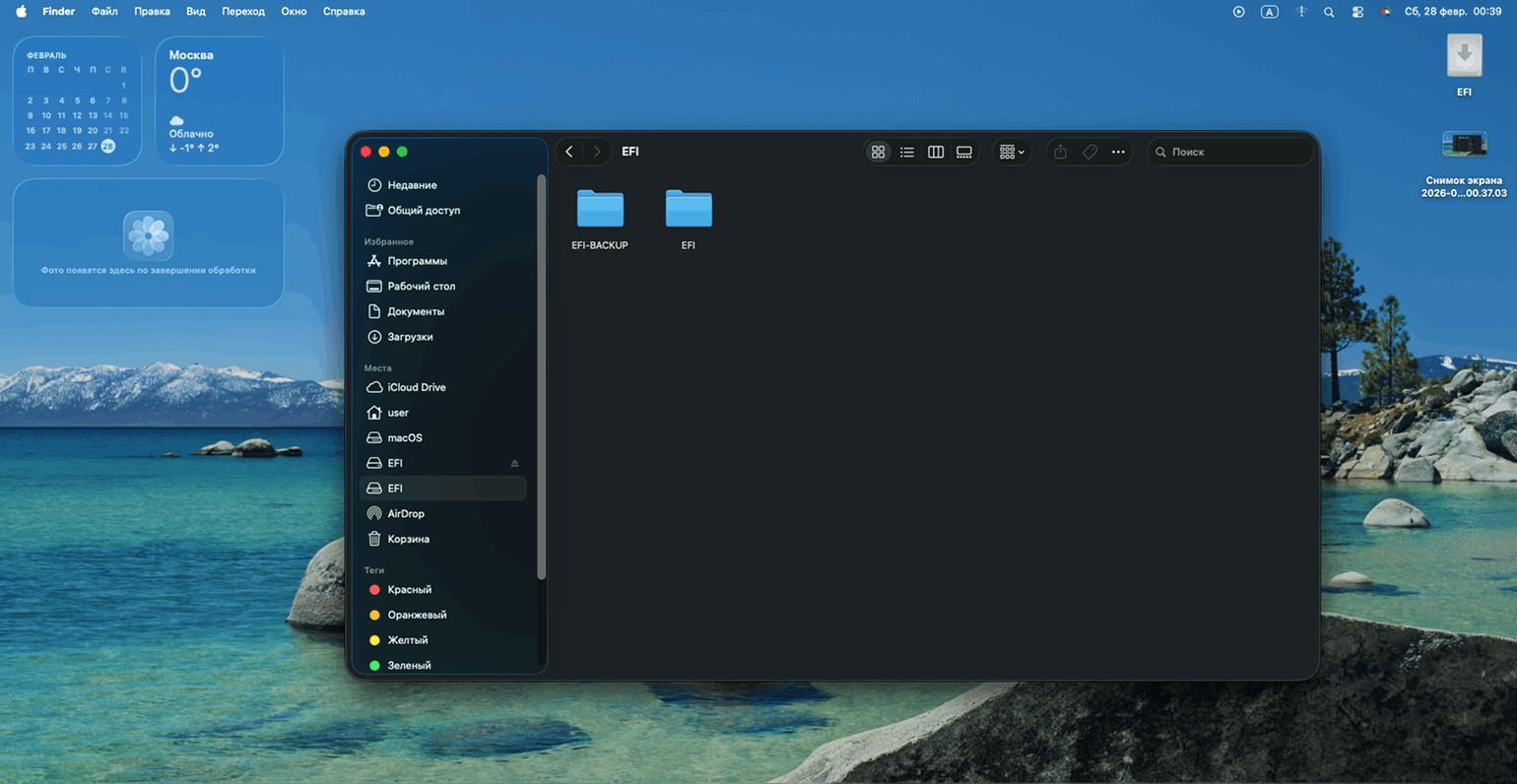Open the user home folder in sidebar
Viewport: 1517px width, 784px height.
443,413
